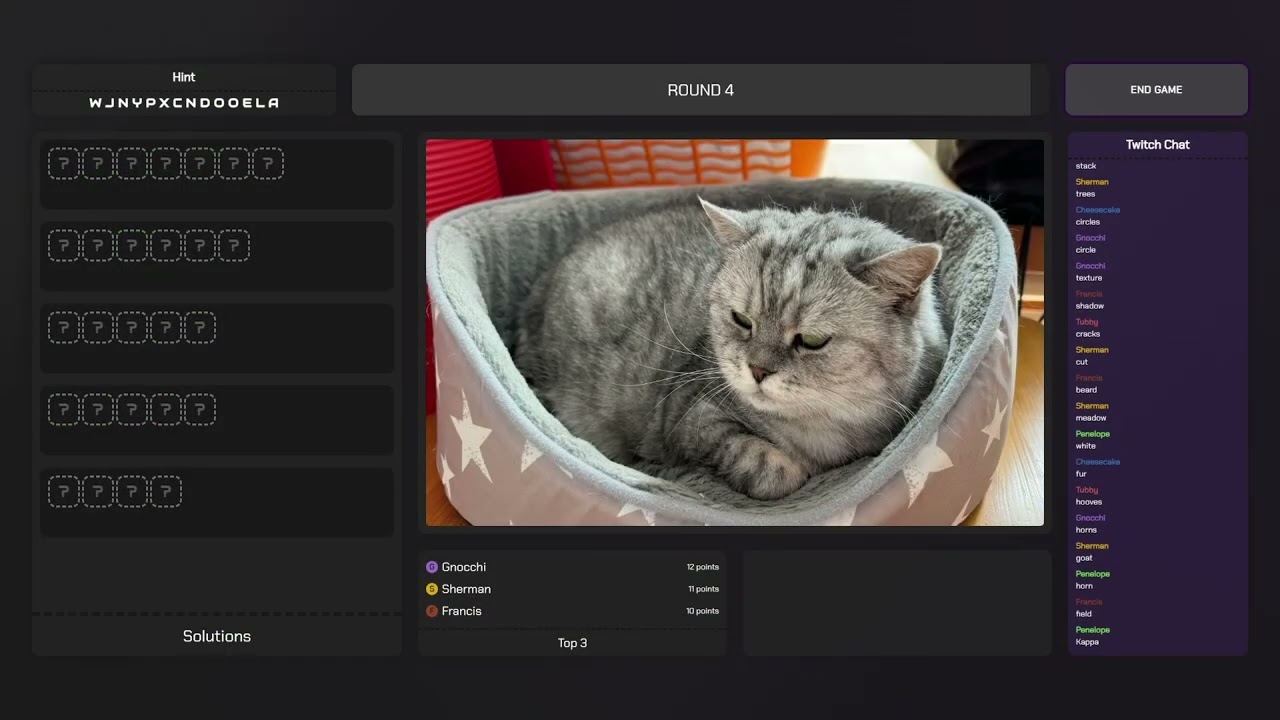
Task: Click the END GAME button
Action: [x=1156, y=90]
